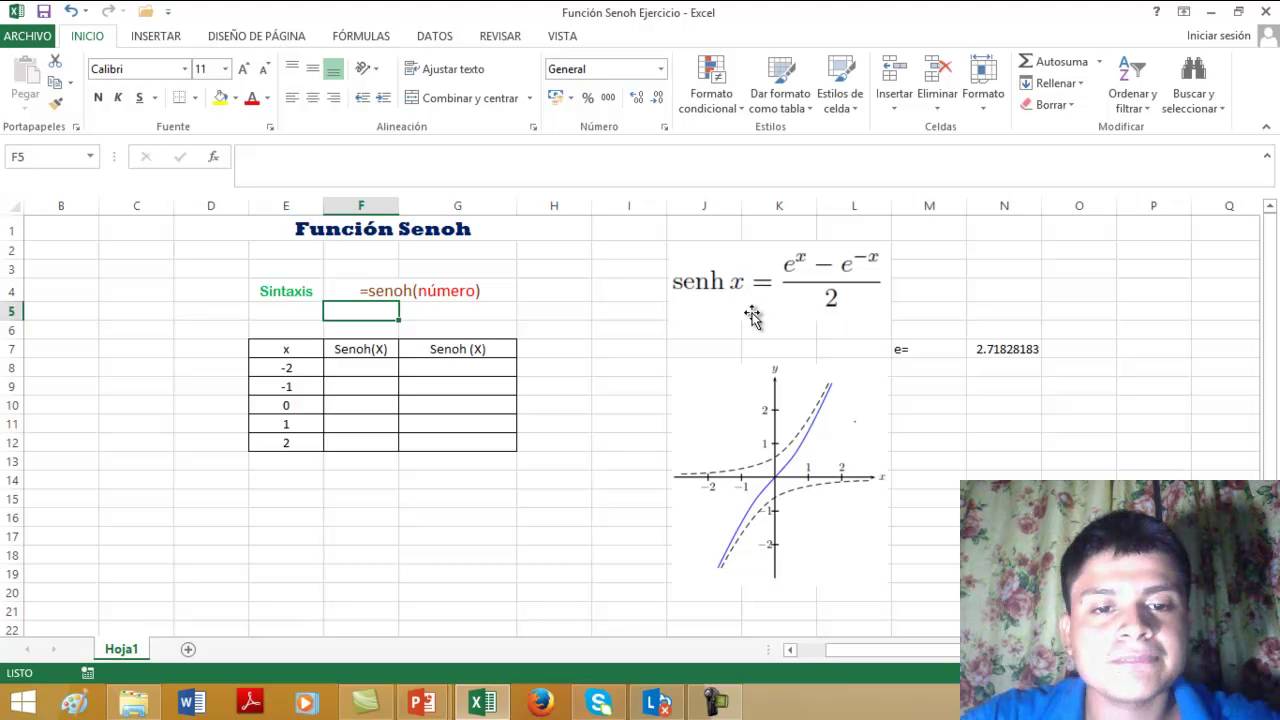Select the Hoja1 sheet tab
This screenshot has height=720, width=1280.
(x=121, y=649)
